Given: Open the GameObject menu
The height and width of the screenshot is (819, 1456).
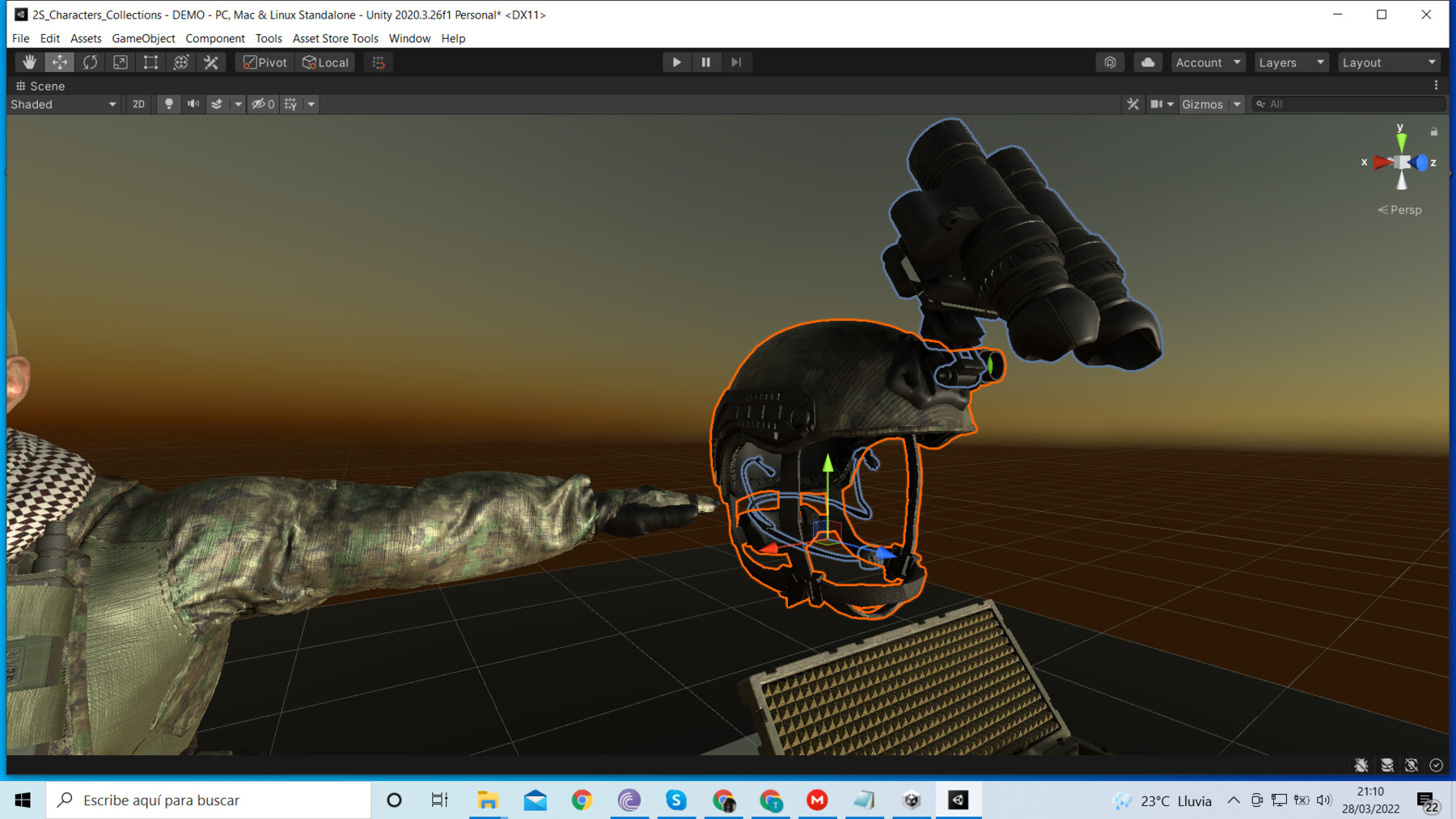Looking at the screenshot, I should click(x=143, y=38).
